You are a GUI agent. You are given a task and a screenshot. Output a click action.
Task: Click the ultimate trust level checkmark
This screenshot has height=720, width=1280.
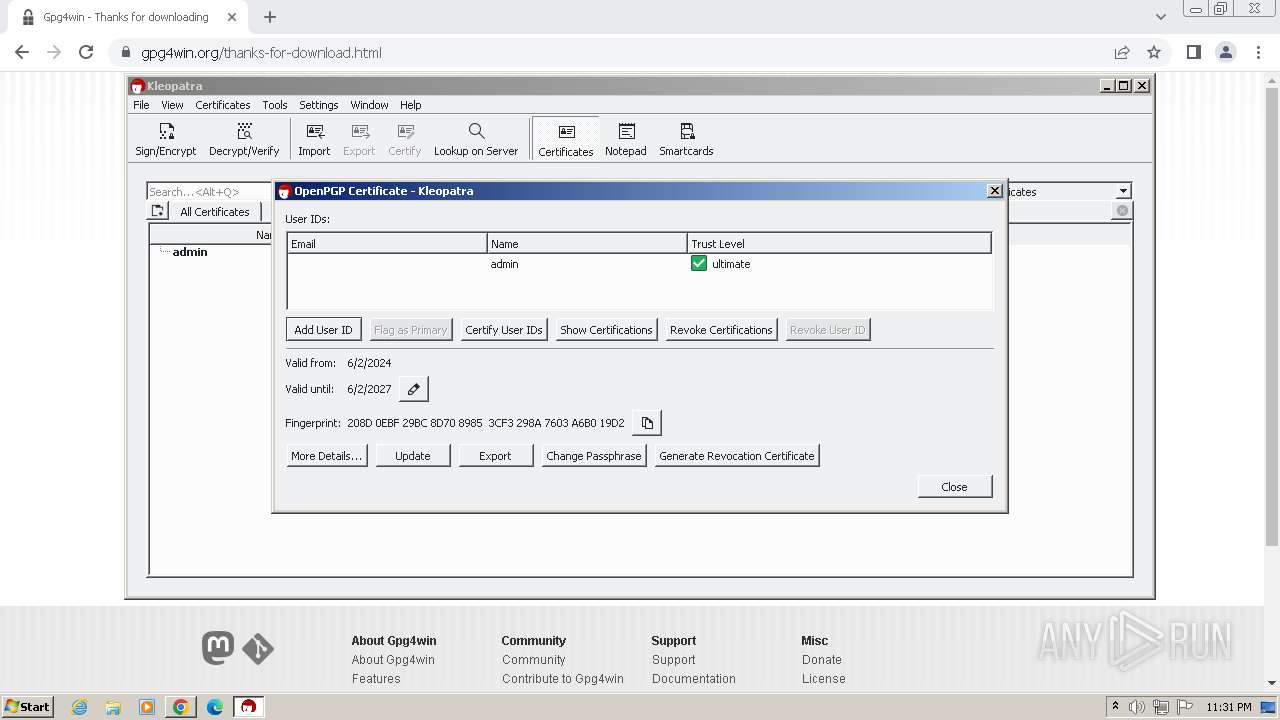(x=699, y=264)
